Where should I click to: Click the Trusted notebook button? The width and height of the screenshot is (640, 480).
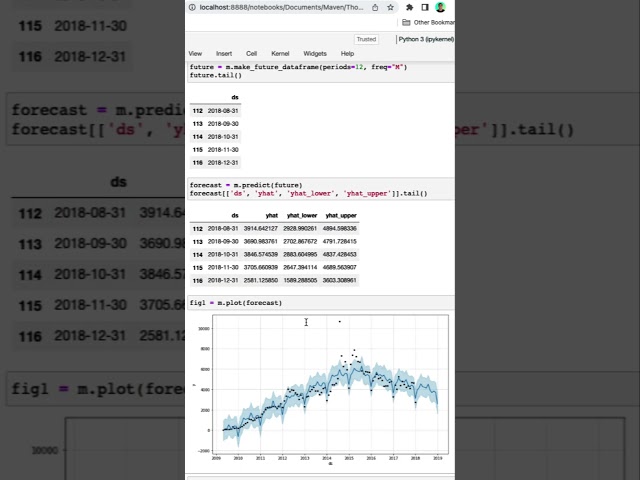click(x=366, y=39)
